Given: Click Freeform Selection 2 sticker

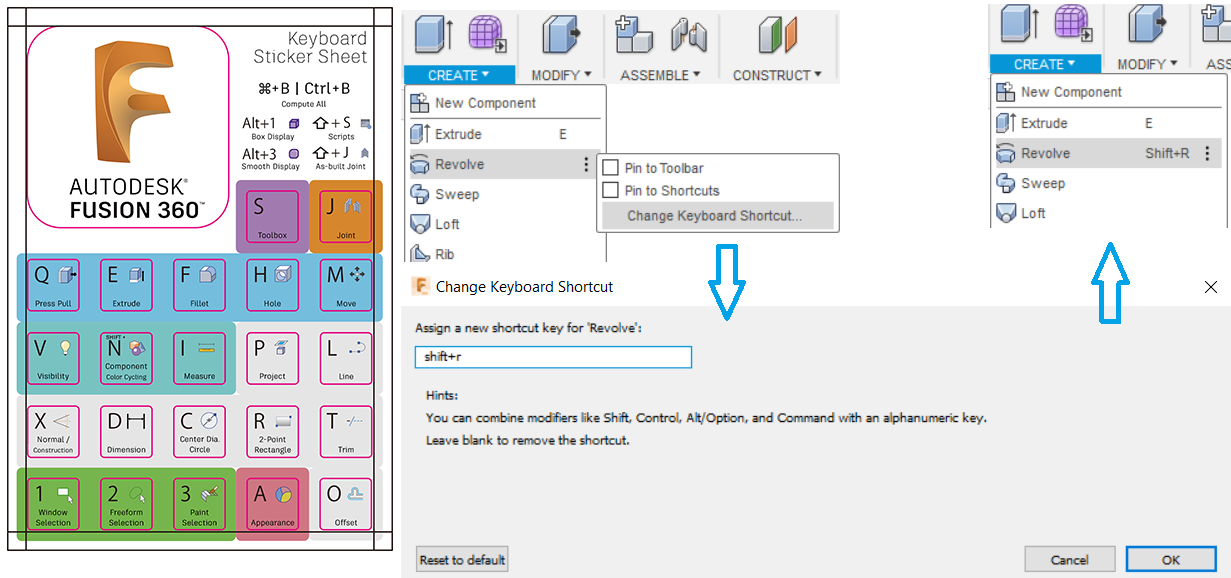Looking at the screenshot, I should click(x=126, y=504).
